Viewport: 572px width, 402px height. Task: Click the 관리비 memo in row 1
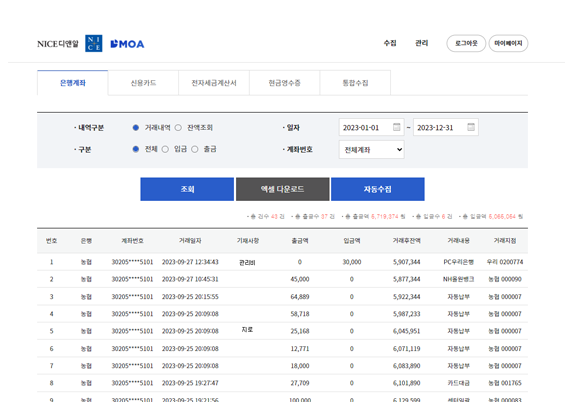point(247,262)
